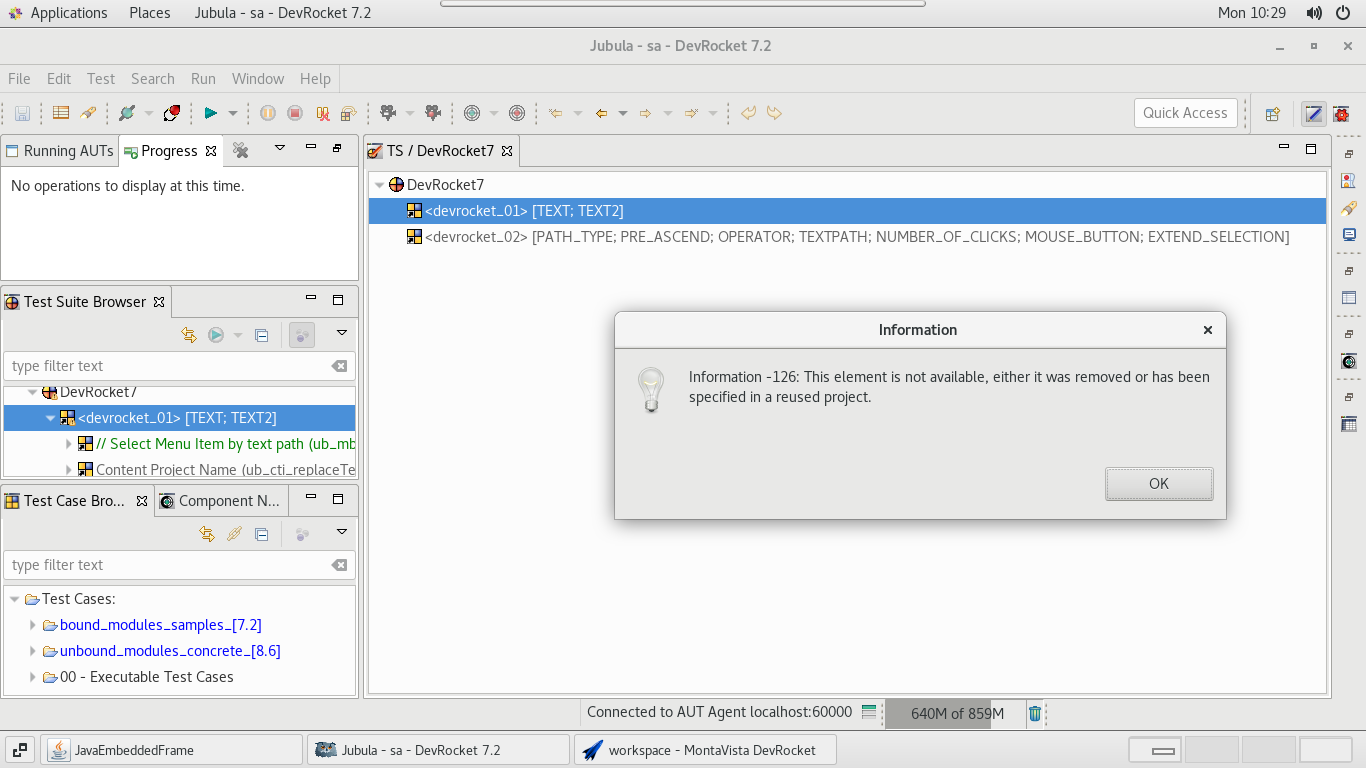Expand Select Menu Item by text path node

(69, 444)
